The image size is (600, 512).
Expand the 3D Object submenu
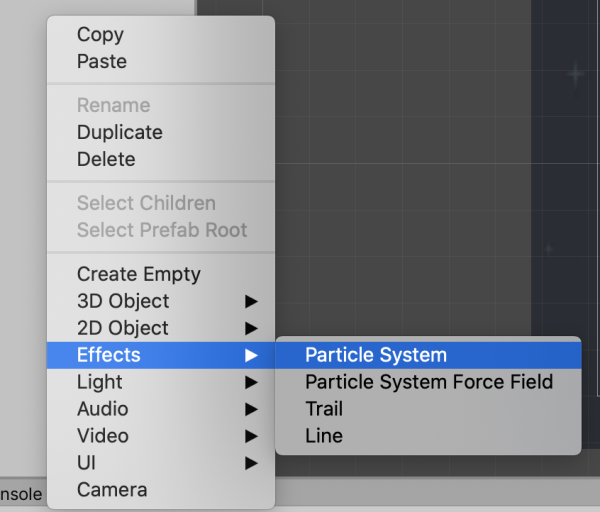[x=123, y=301]
